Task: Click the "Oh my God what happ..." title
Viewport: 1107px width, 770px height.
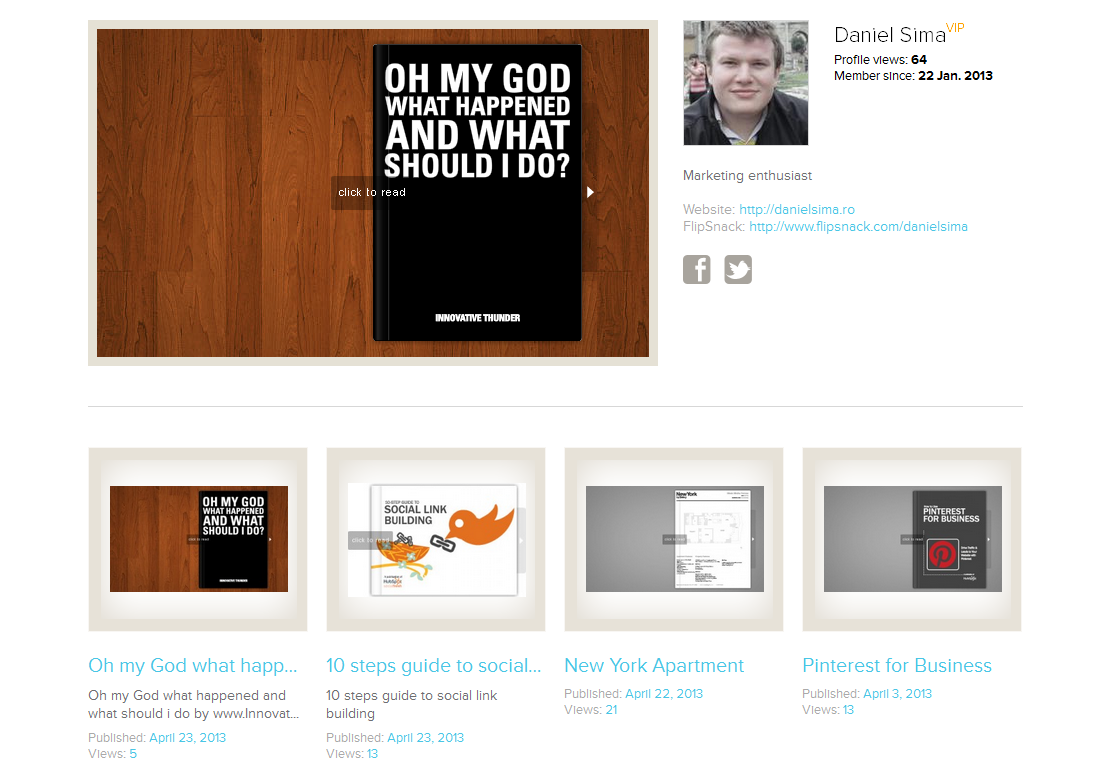Action: click(x=193, y=666)
